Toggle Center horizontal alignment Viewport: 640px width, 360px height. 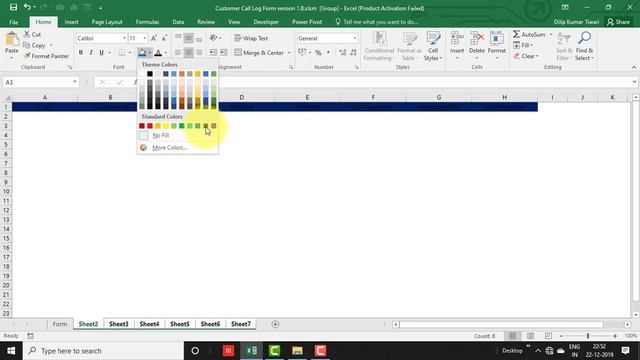pyautogui.click(x=188, y=52)
